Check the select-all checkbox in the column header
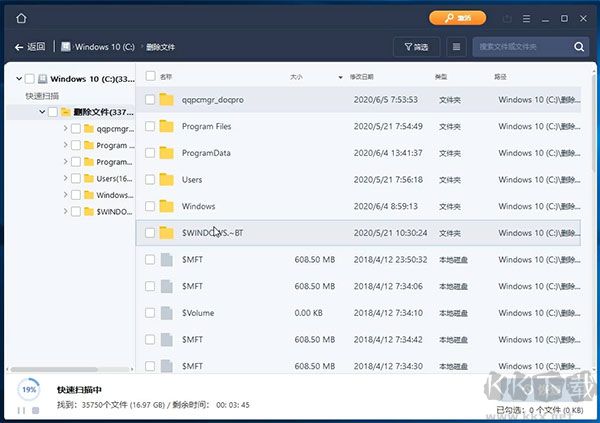600x423 pixels. (150, 76)
